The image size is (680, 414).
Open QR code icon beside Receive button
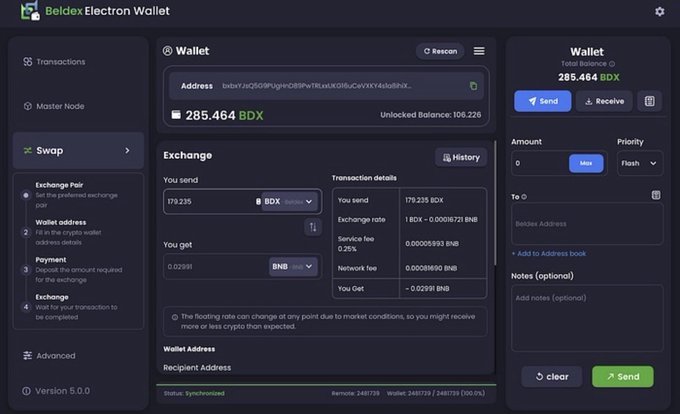click(x=649, y=101)
